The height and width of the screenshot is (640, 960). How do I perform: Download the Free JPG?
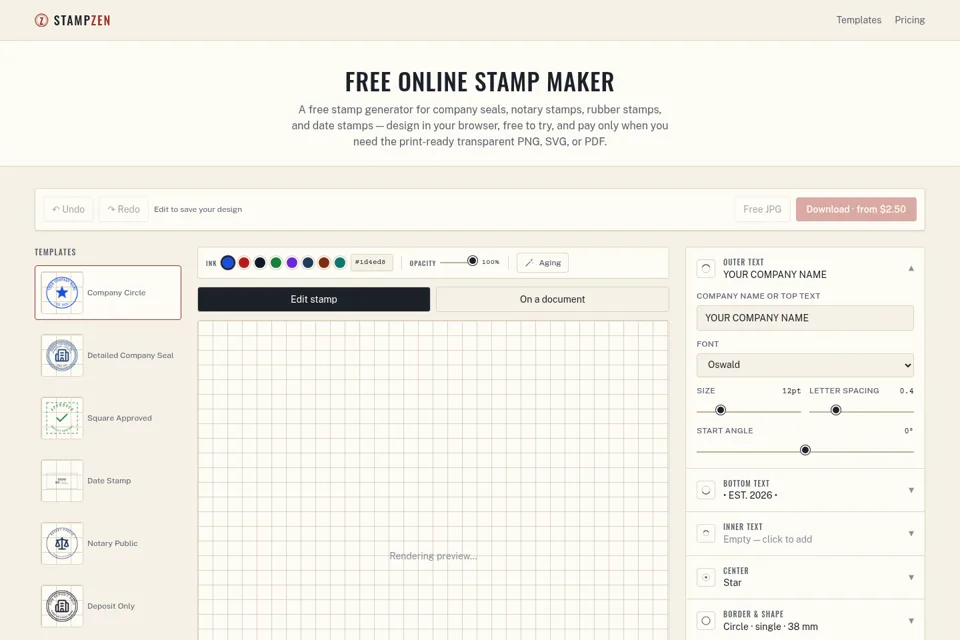(x=762, y=209)
